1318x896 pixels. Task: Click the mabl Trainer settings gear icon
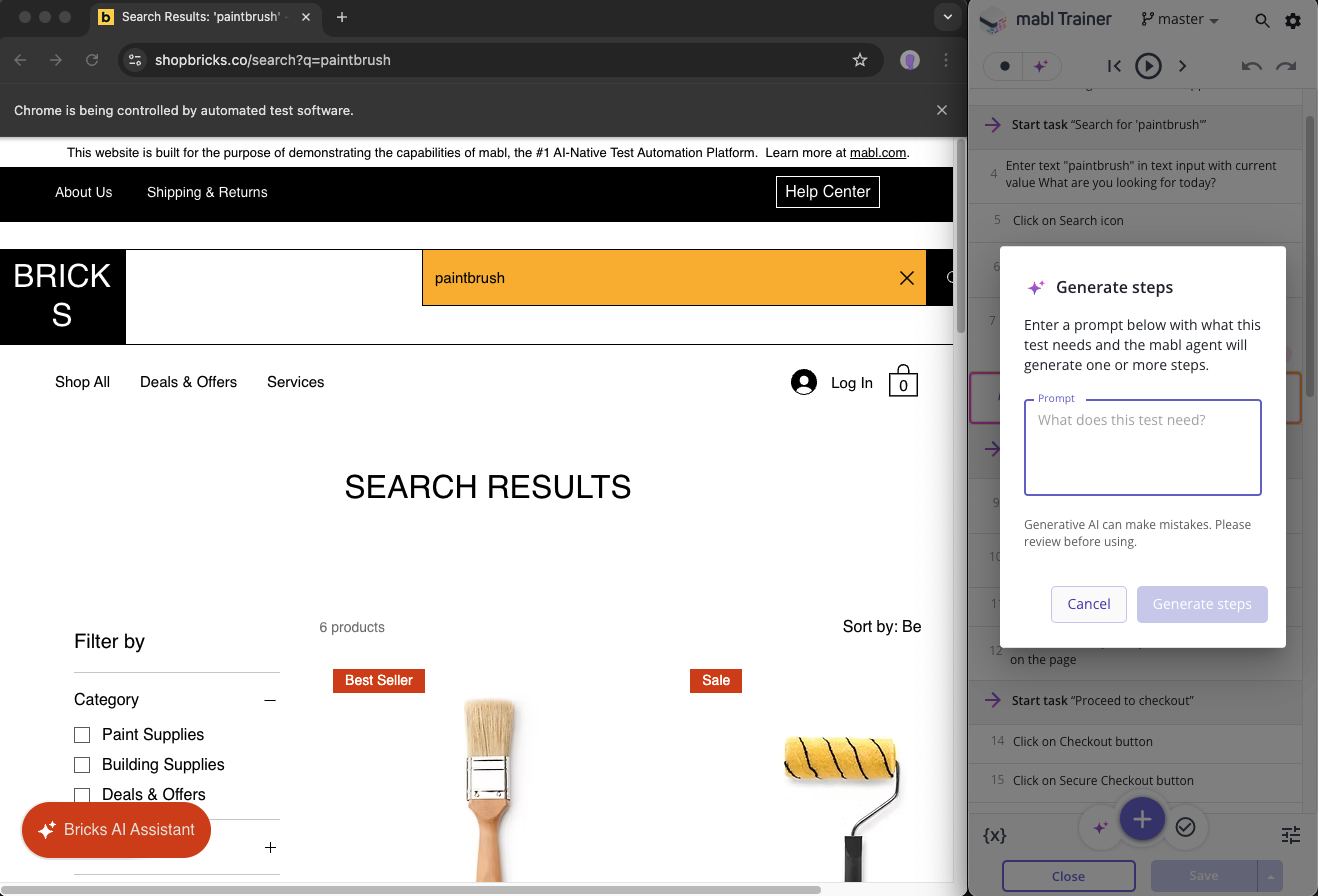(1293, 20)
